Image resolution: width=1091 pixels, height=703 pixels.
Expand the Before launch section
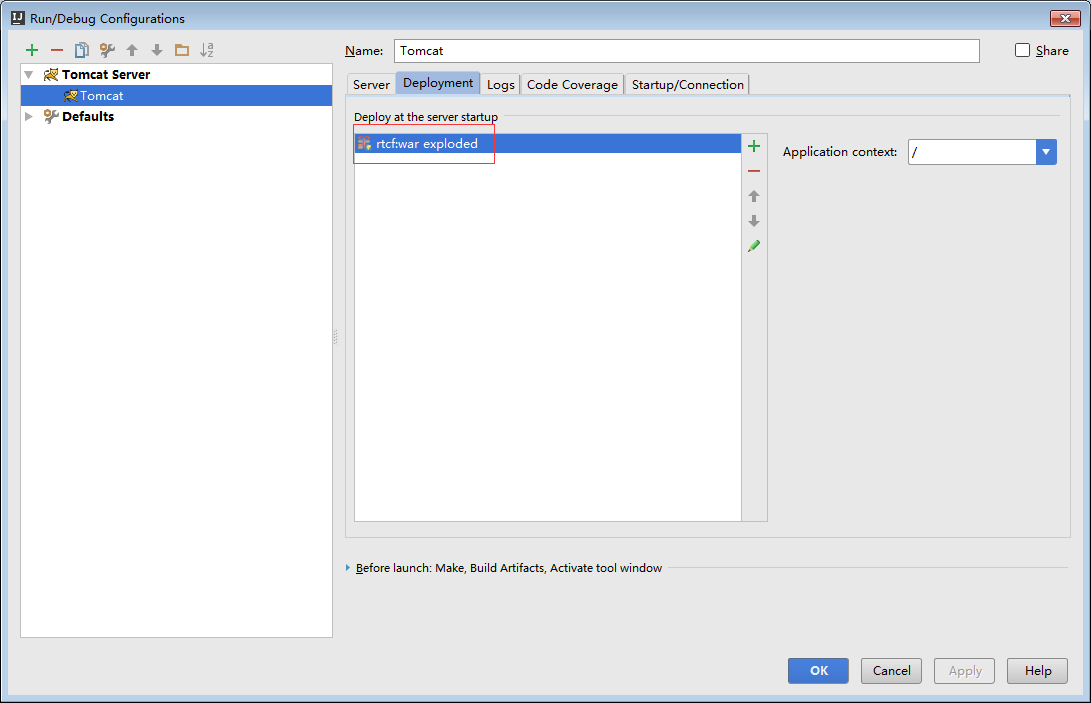348,568
